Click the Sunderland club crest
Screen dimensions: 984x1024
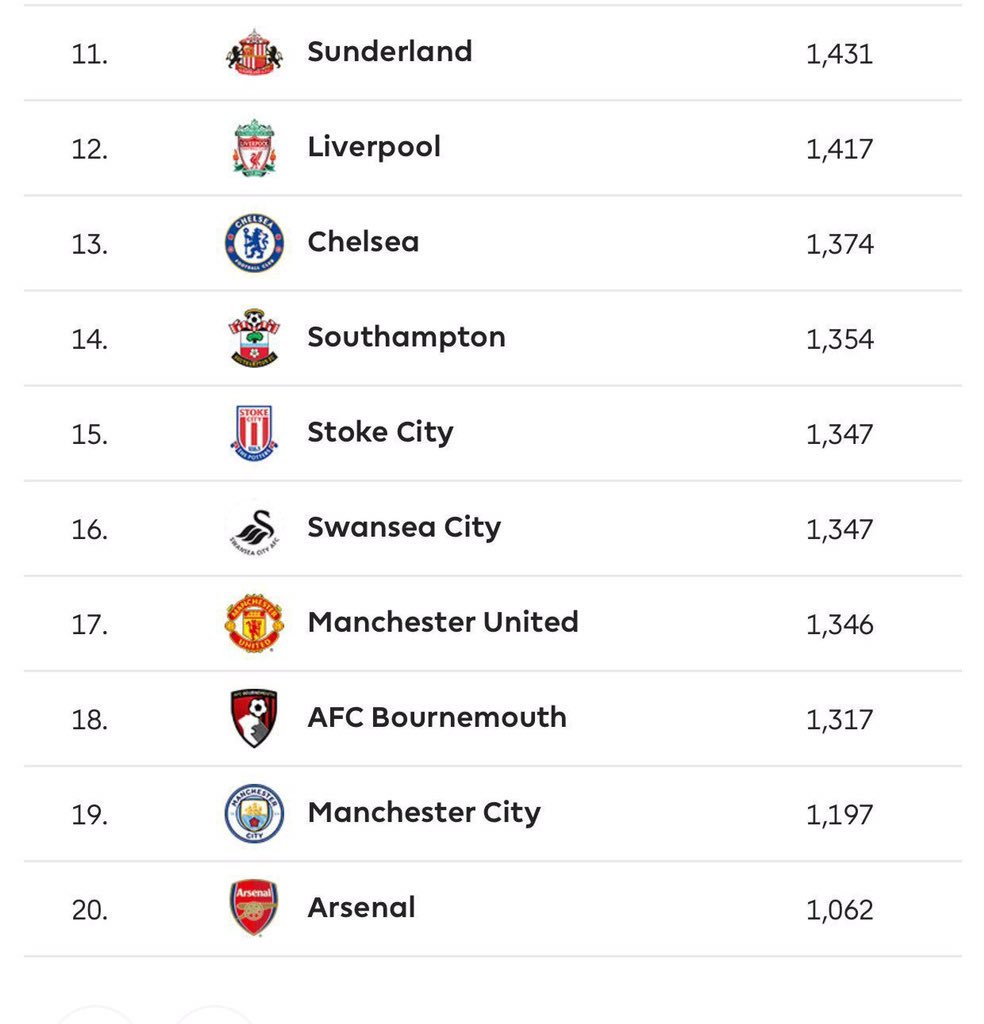[254, 52]
